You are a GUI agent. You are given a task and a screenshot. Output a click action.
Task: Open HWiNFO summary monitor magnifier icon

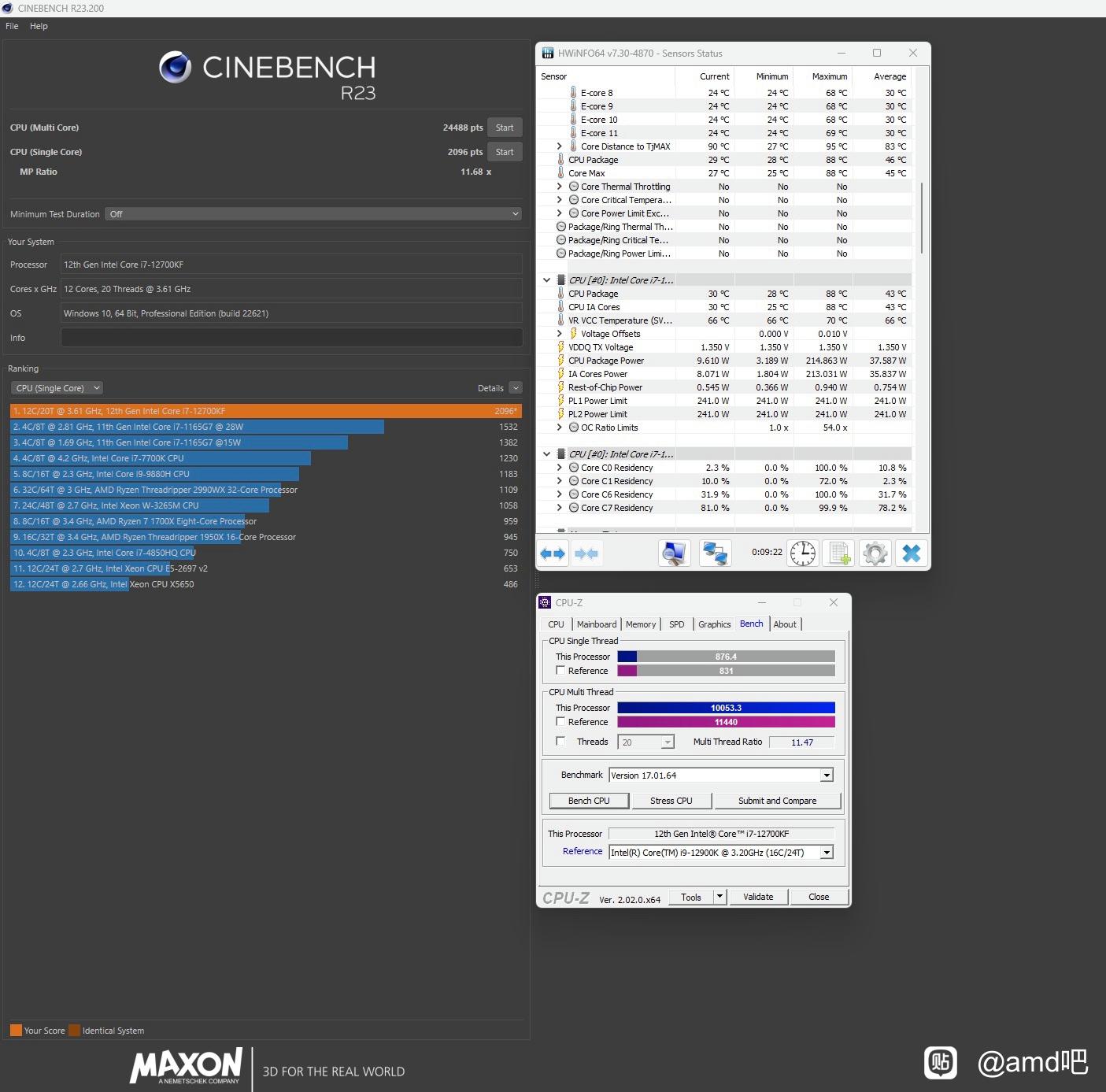[674, 553]
